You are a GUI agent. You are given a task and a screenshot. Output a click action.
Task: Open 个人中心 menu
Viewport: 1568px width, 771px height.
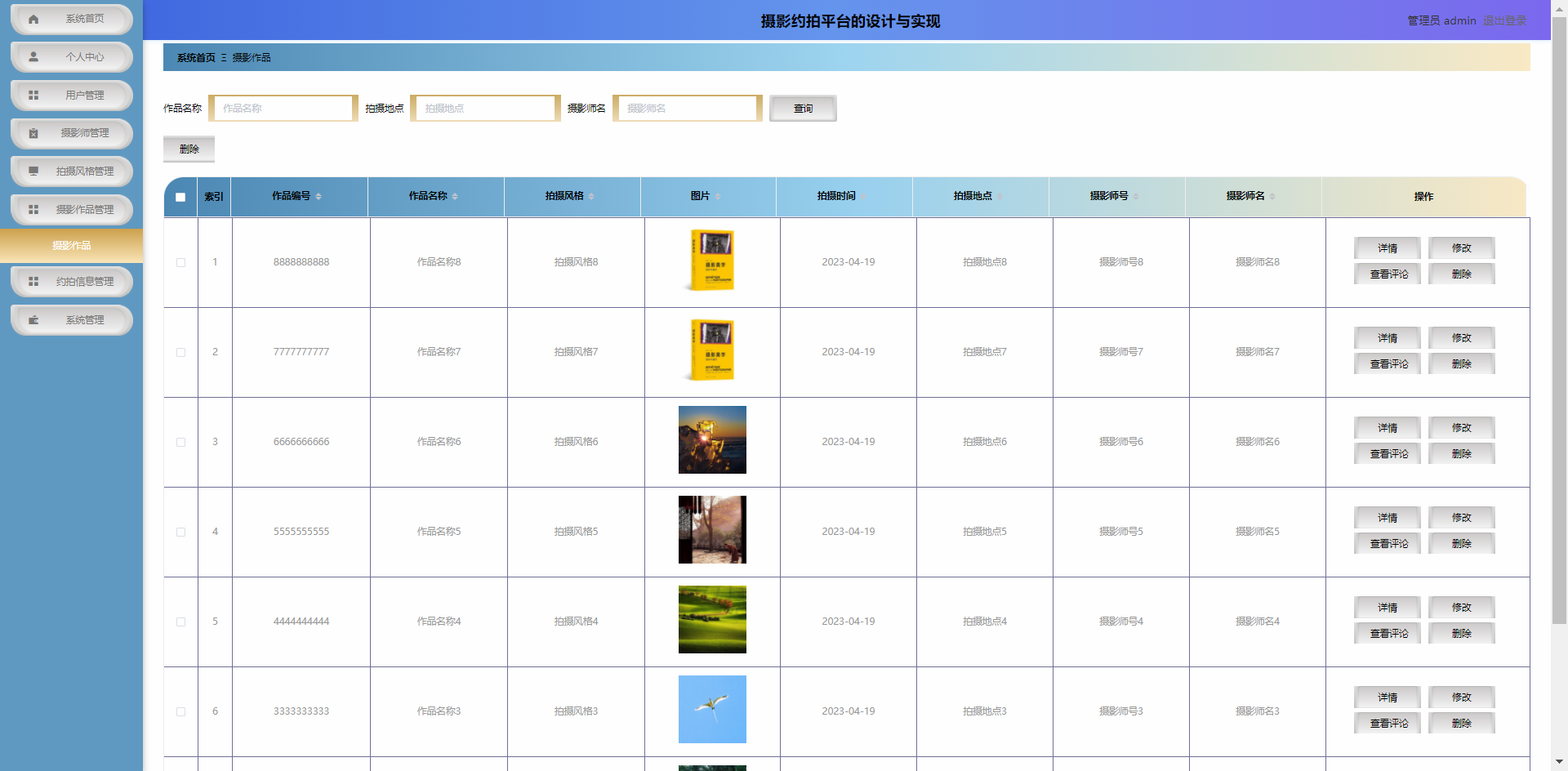(72, 57)
